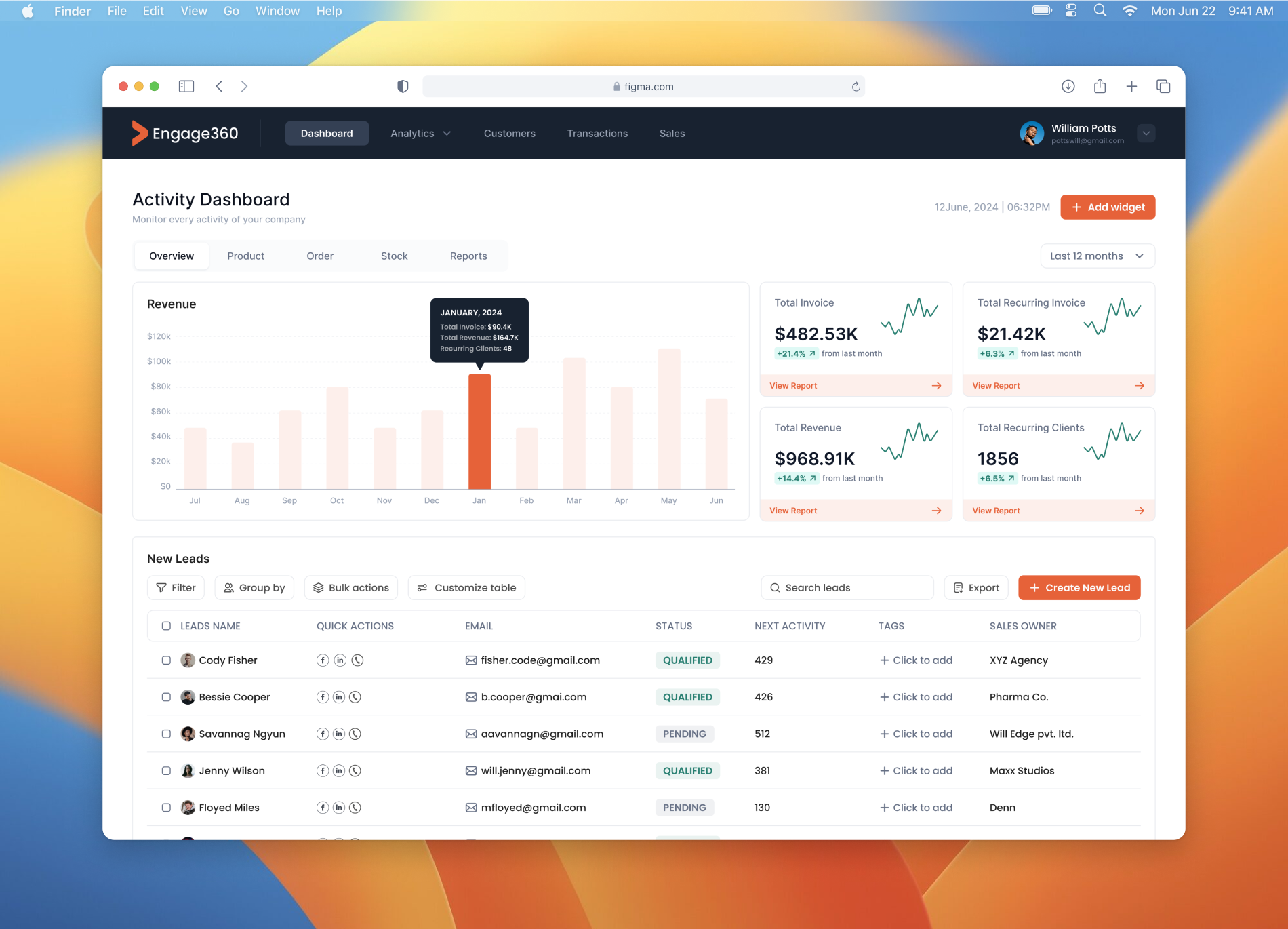The image size is (1288, 929).
Task: Click the Create New Lead button
Action: click(1079, 587)
